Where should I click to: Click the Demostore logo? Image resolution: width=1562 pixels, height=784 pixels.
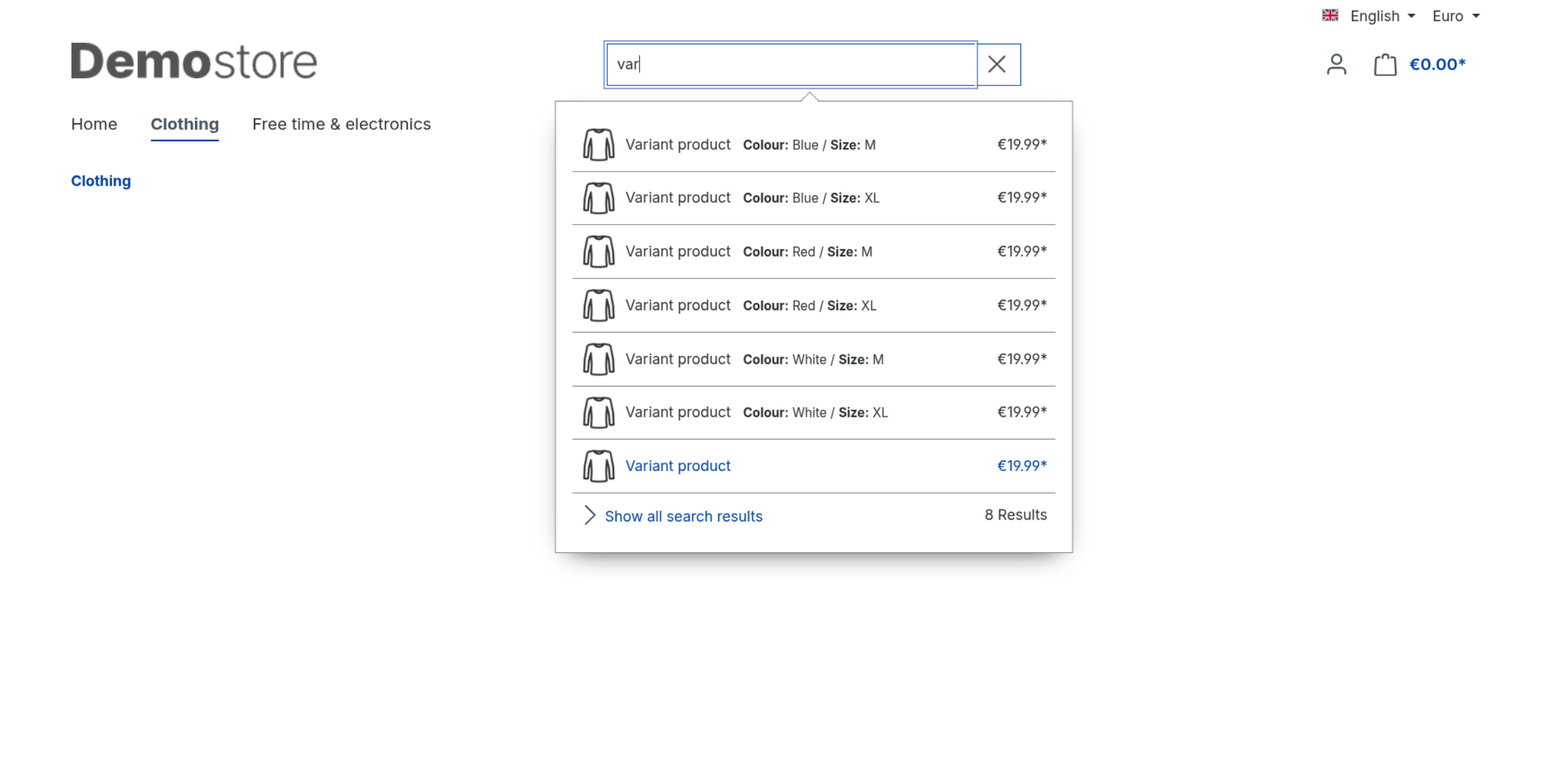click(194, 61)
